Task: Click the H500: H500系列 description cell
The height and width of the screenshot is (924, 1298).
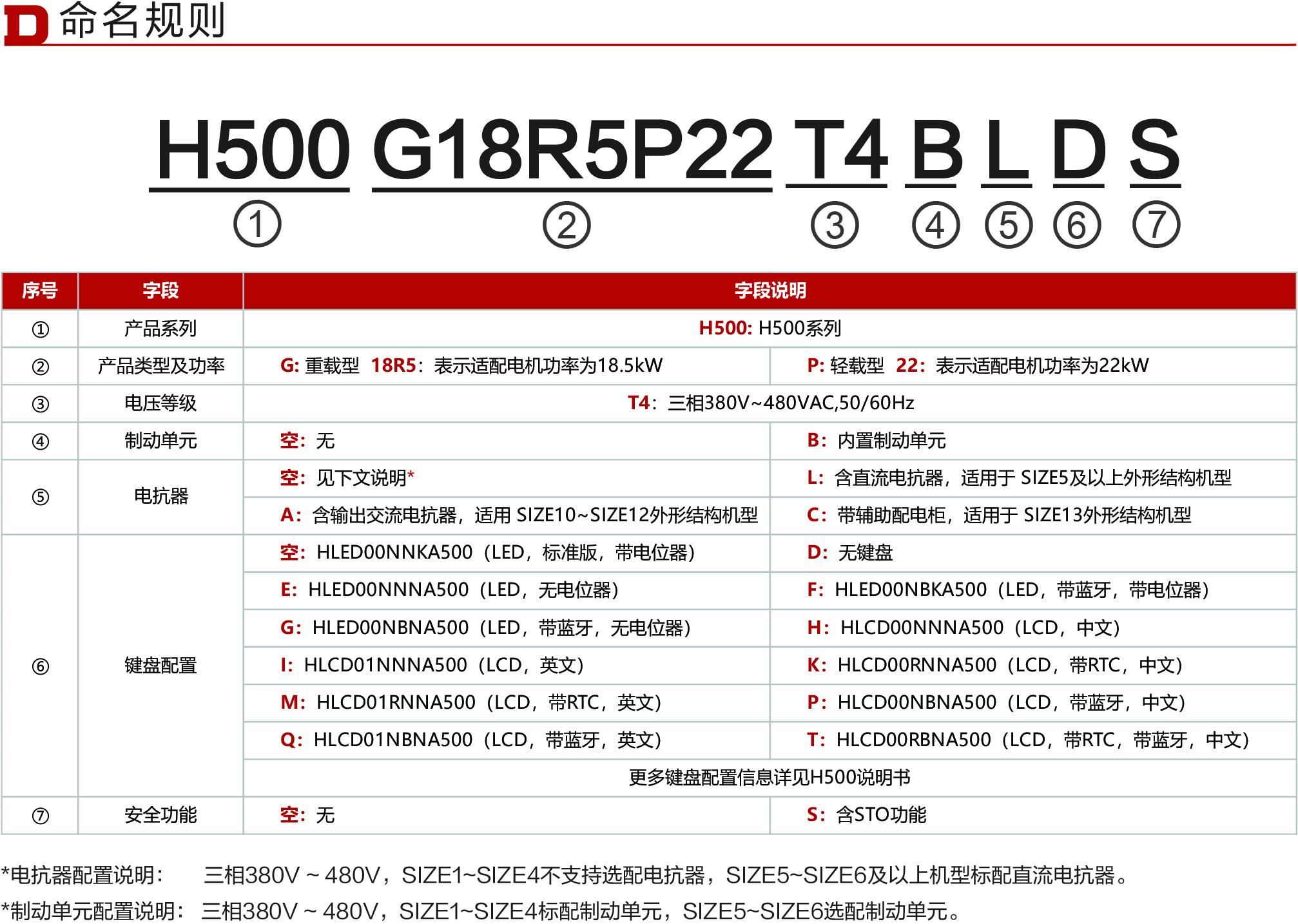Action: (770, 328)
